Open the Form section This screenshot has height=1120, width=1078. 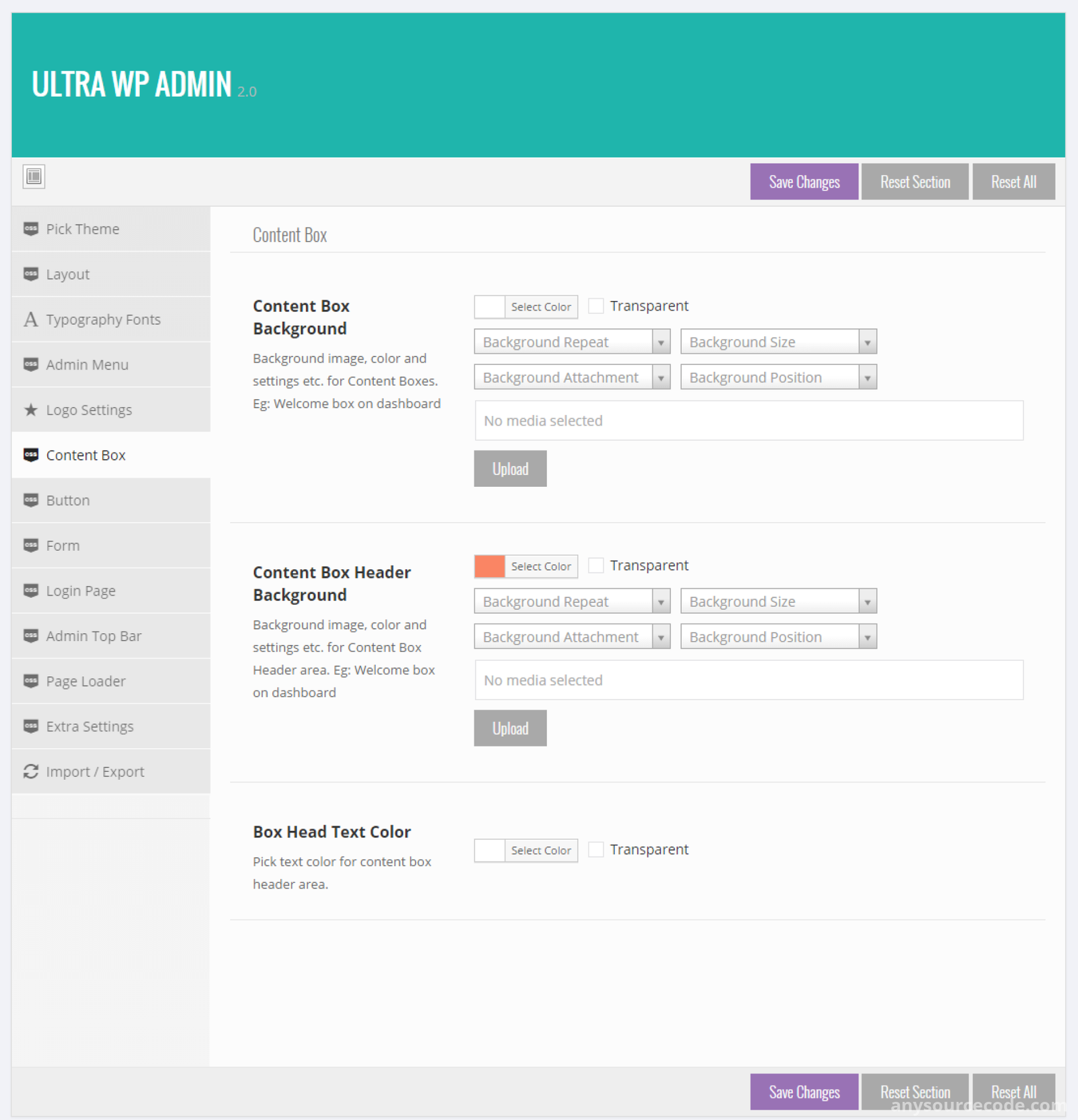point(111,546)
